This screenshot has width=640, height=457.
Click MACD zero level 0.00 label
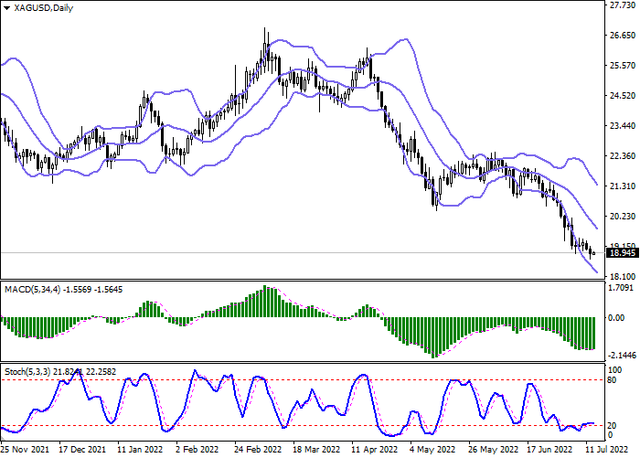pyautogui.click(x=617, y=317)
